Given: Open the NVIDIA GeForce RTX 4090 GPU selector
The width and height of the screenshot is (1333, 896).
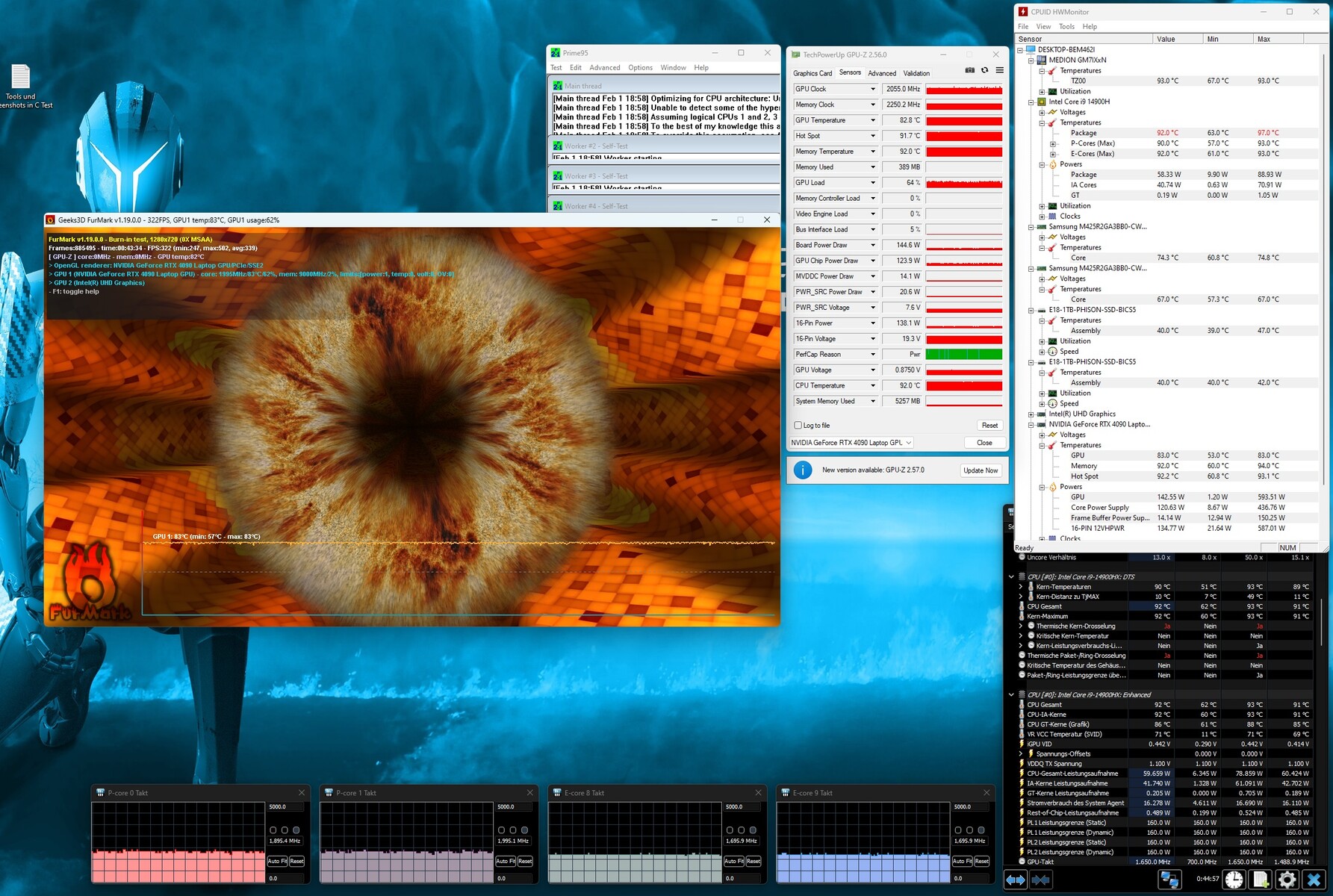Looking at the screenshot, I should [851, 443].
